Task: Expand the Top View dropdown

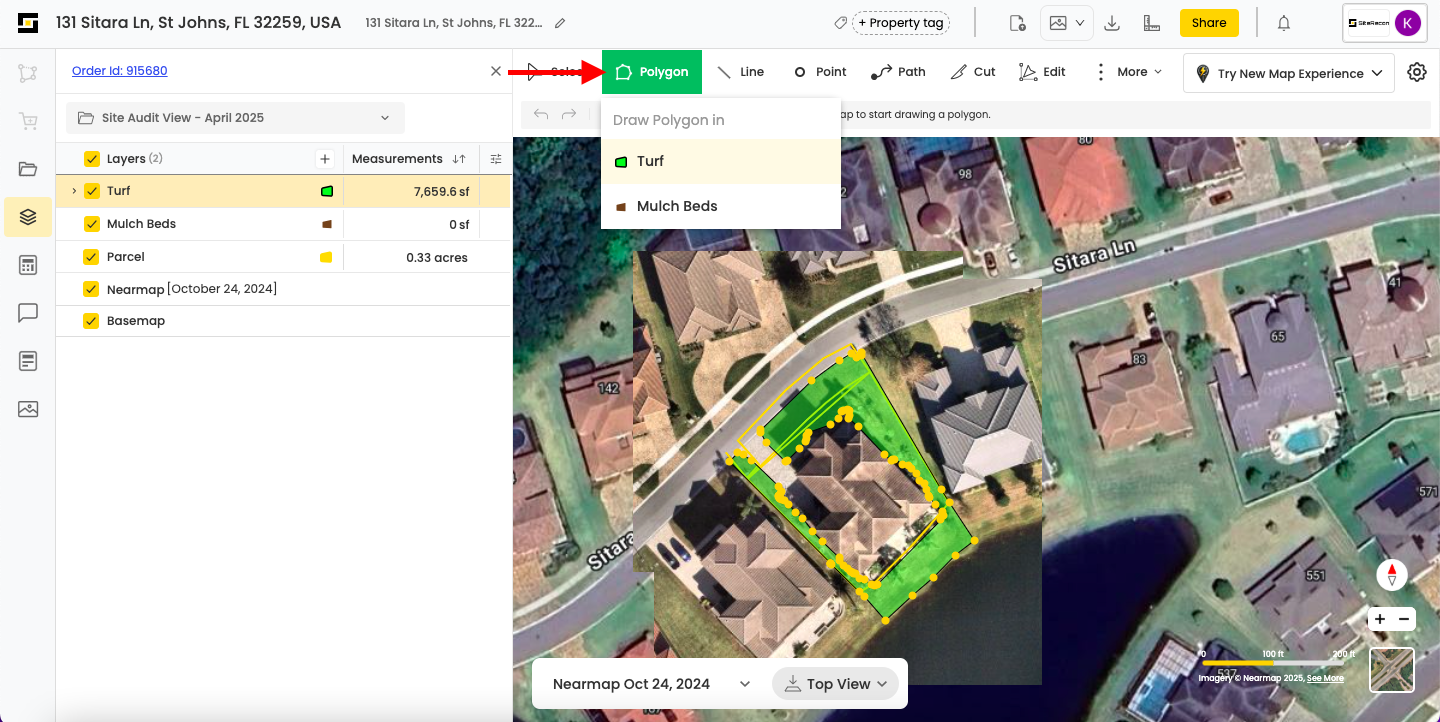Action: coord(836,684)
